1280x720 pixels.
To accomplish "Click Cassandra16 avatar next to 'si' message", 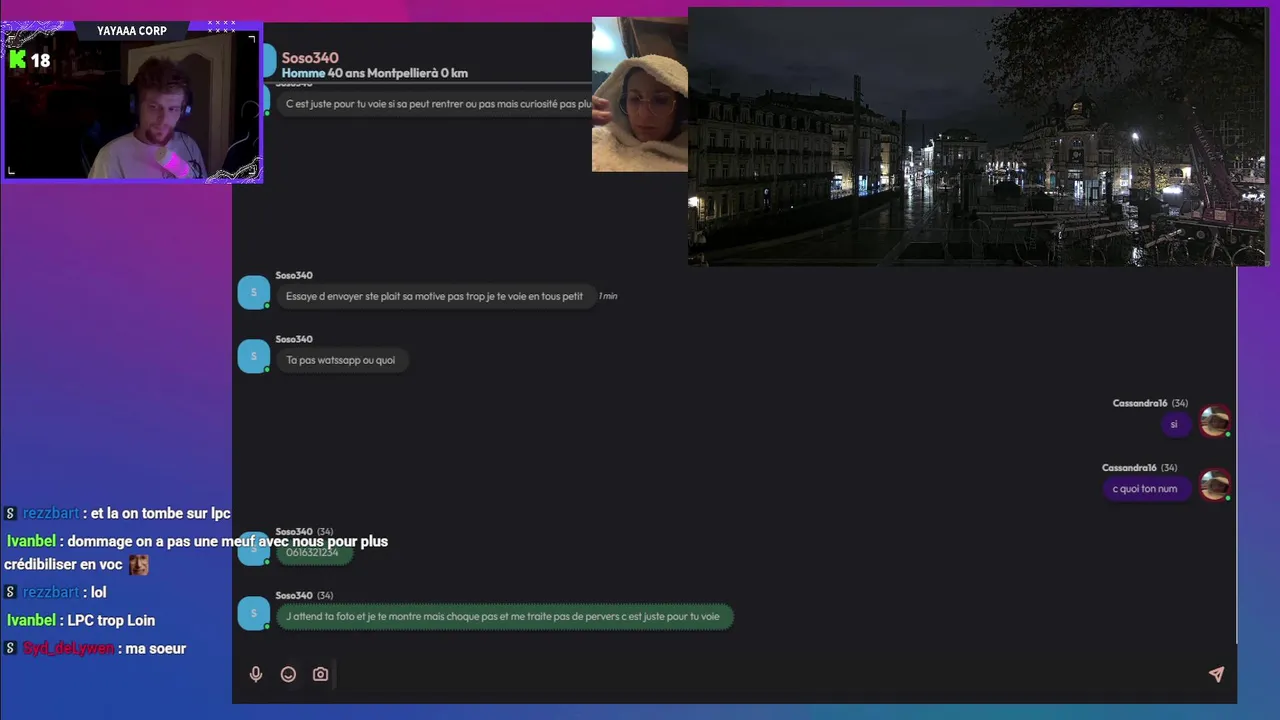I will (1215, 421).
